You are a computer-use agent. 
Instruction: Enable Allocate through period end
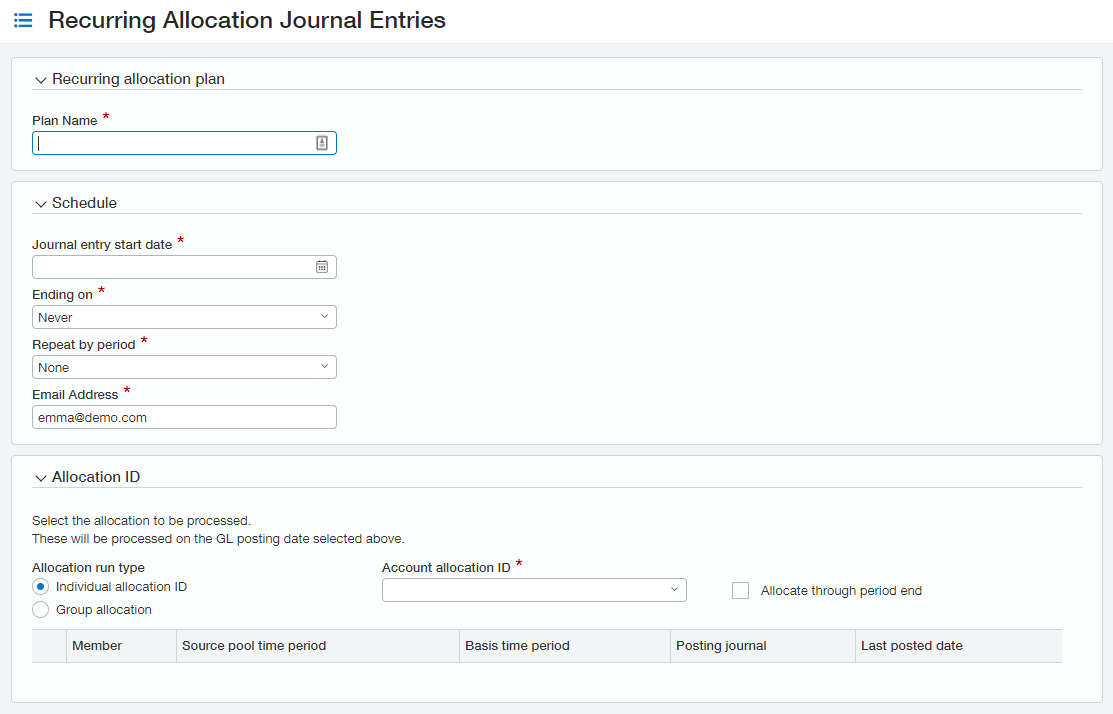(x=740, y=590)
